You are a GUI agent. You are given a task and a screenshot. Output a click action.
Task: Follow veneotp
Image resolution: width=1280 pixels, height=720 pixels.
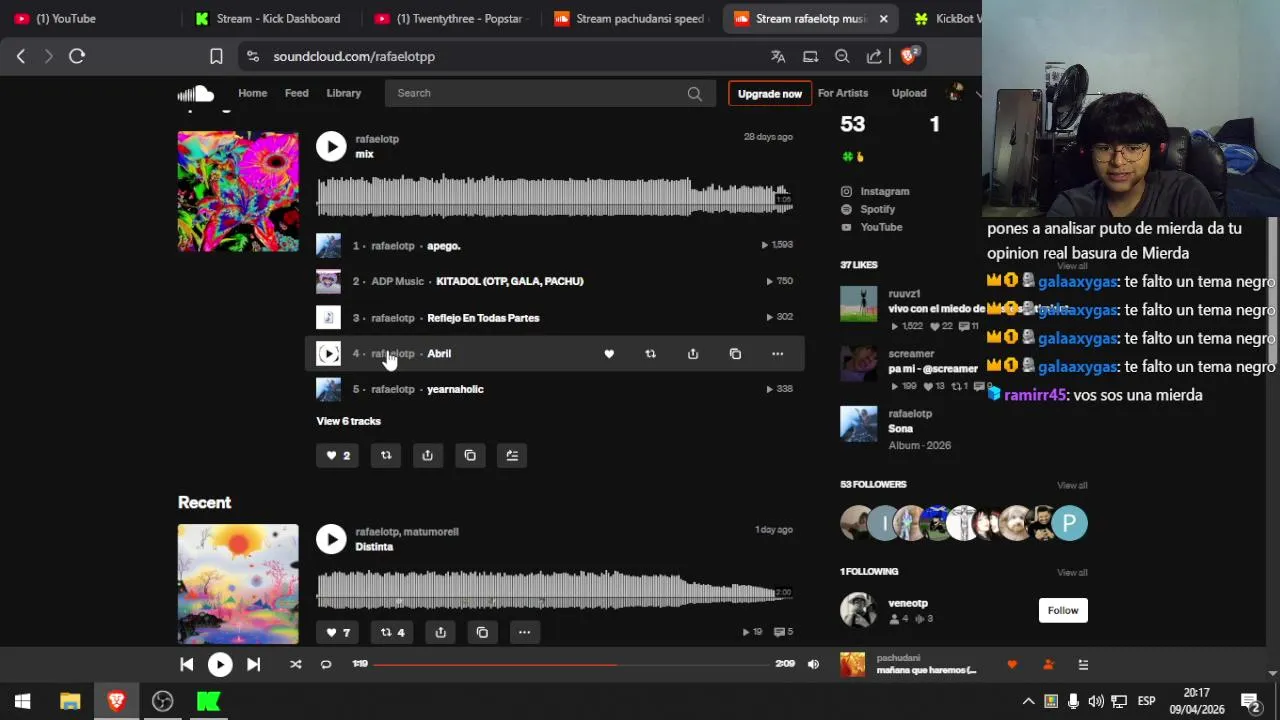click(1063, 610)
